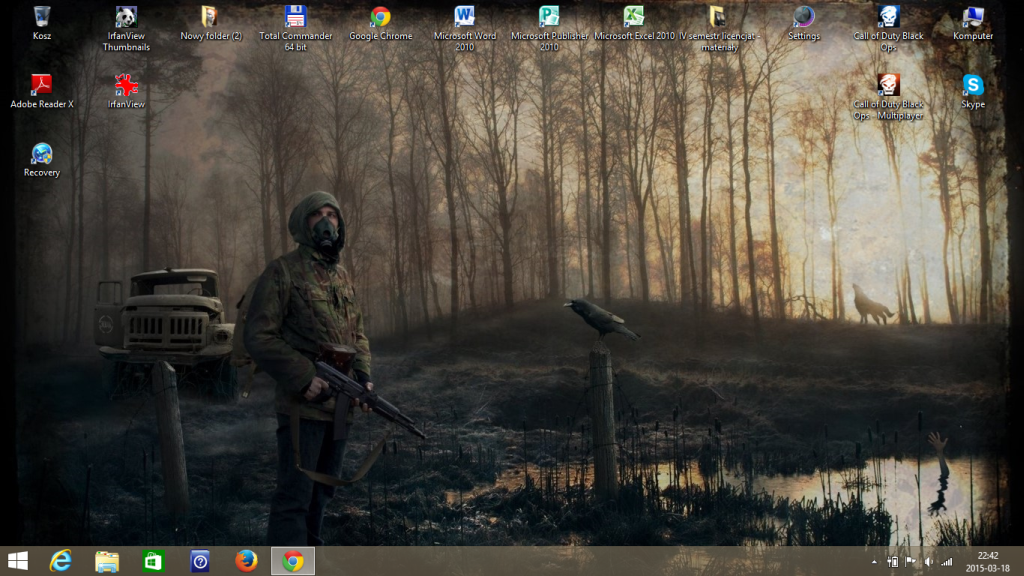Open the Windows Start button
This screenshot has width=1024, height=576.
tap(18, 561)
